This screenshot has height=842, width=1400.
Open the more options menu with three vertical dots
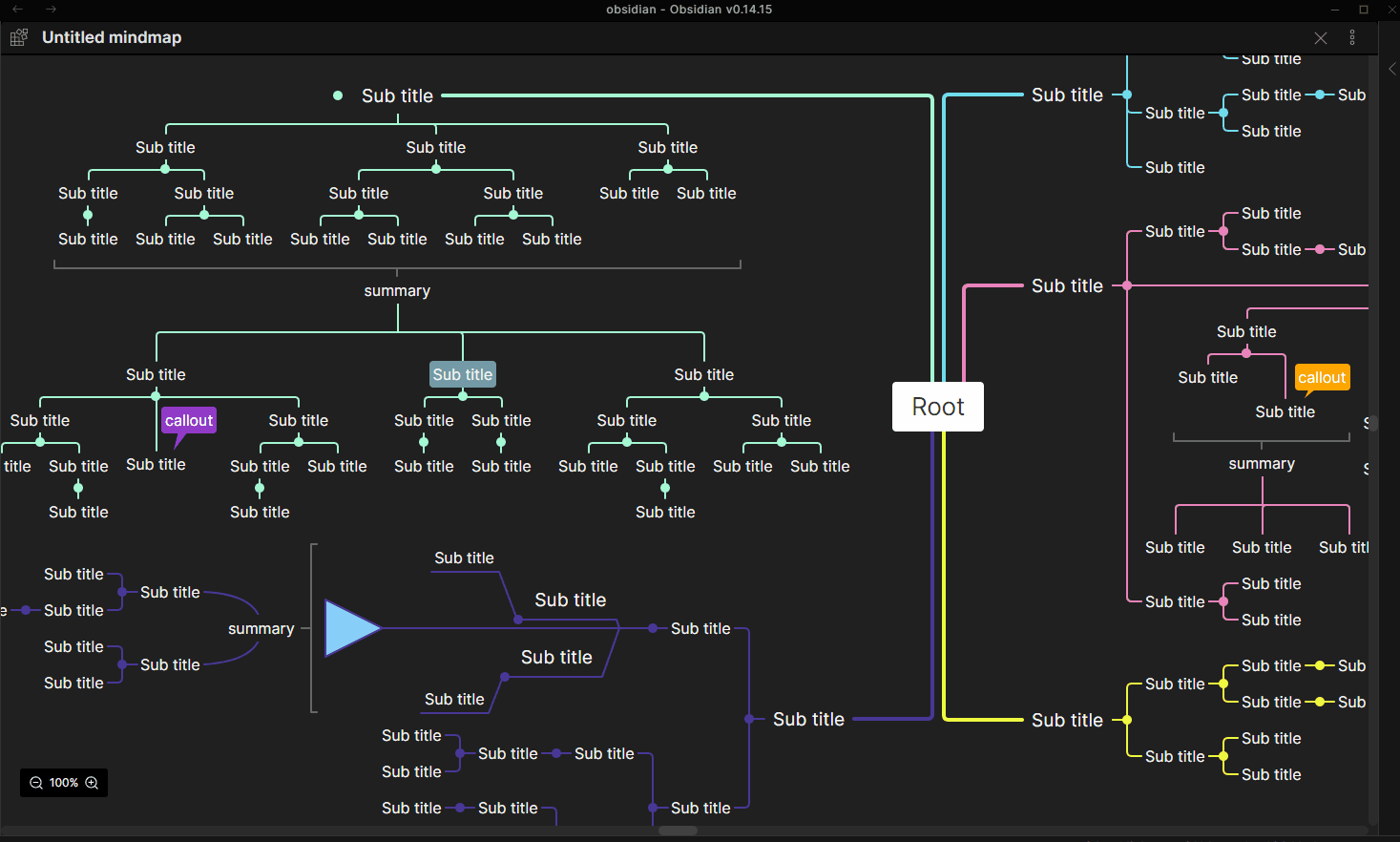pyautogui.click(x=1352, y=37)
